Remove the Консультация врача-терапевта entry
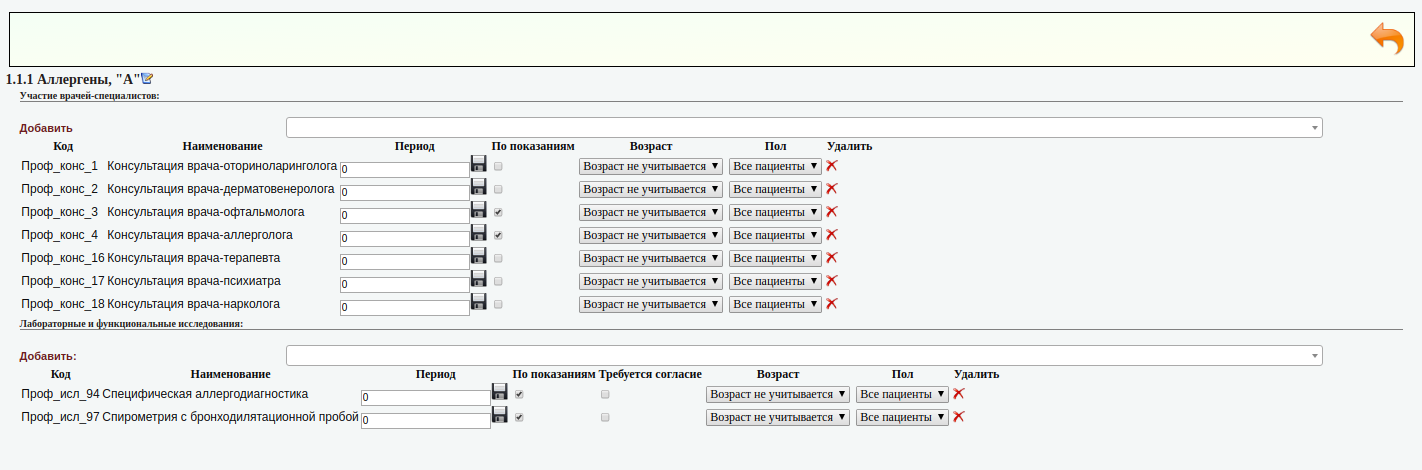The image size is (1422, 470). point(831,258)
